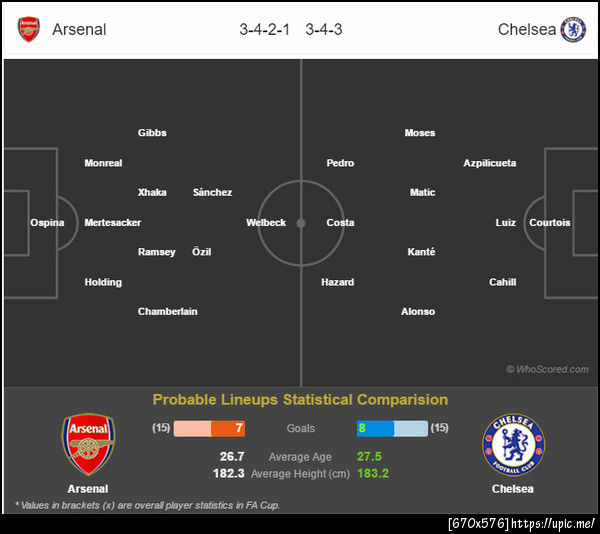Click Sánchez in the Arsenal lineup

coord(212,192)
